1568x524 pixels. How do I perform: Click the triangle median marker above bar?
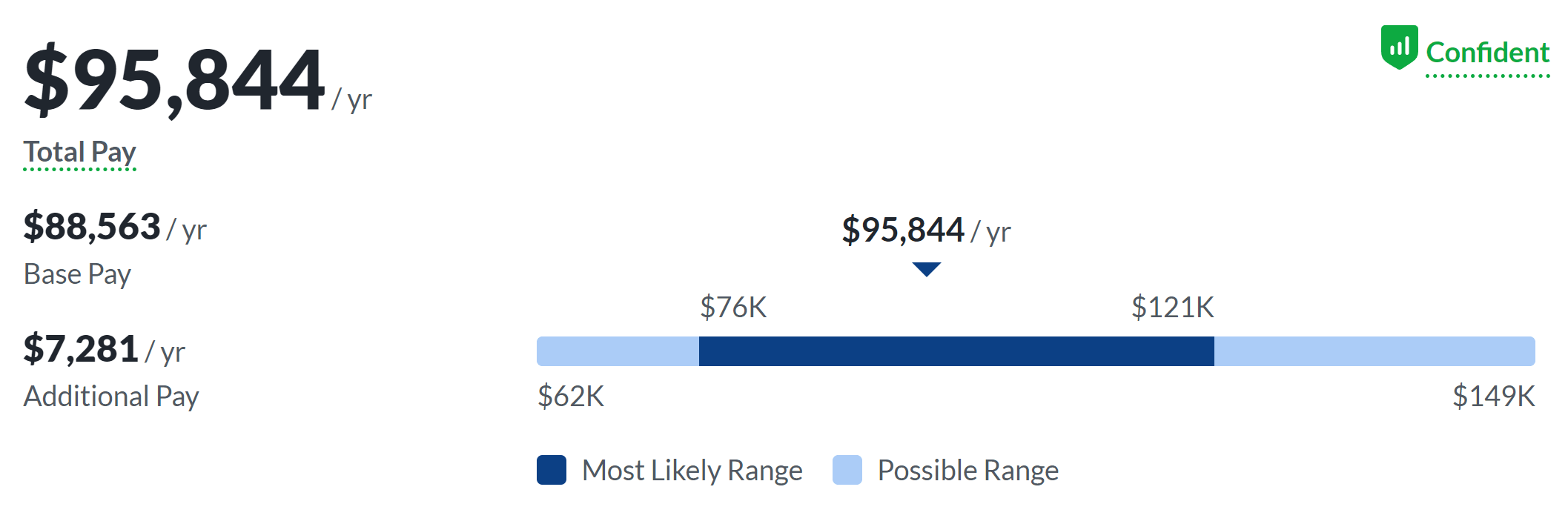pos(926,268)
